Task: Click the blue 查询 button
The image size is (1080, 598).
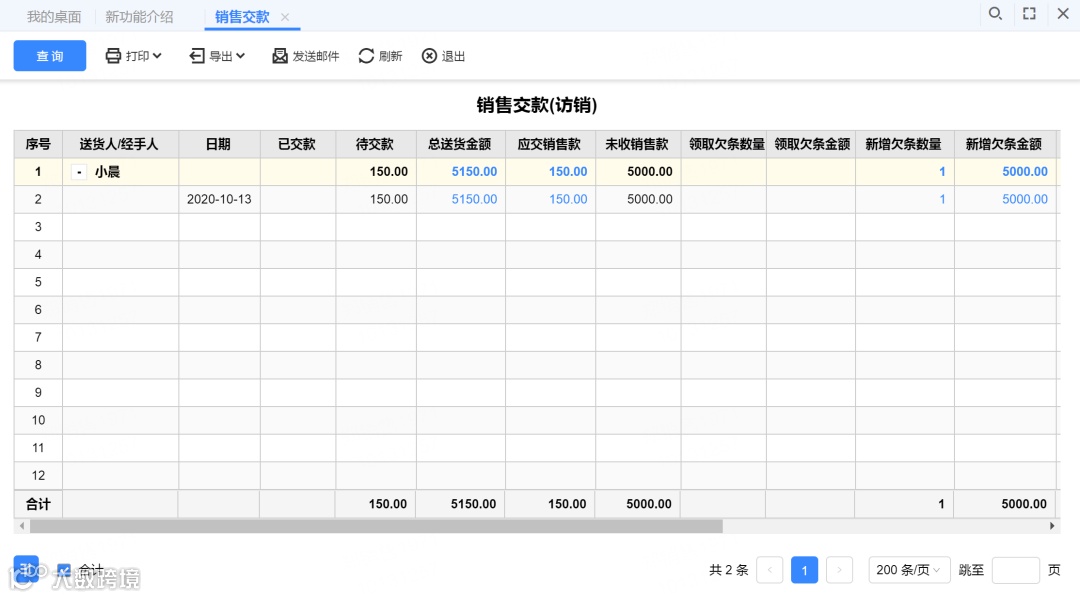Action: (x=50, y=56)
